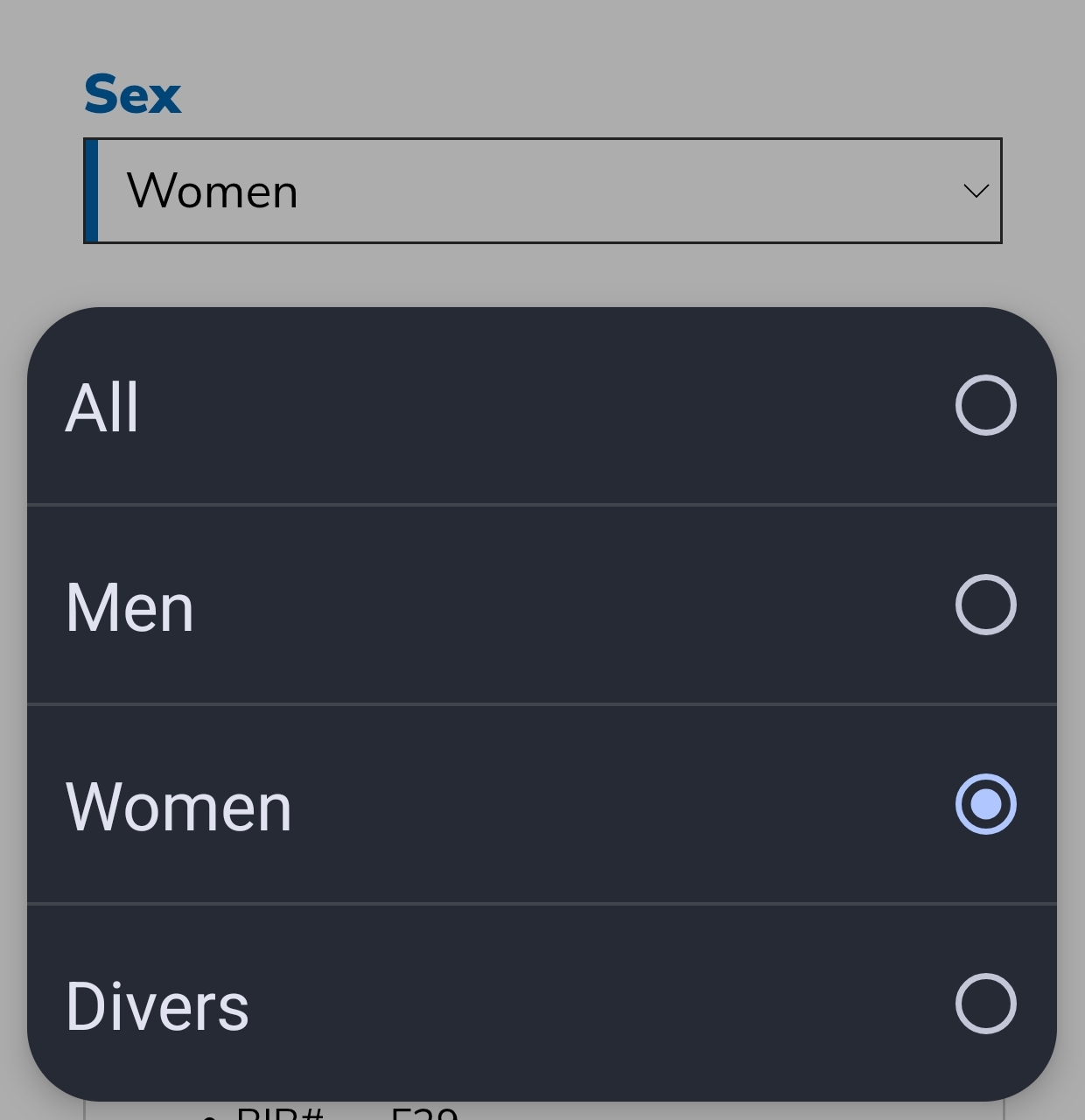1085x1120 pixels.
Task: Click the selected 'Women' radio button
Action: pos(985,804)
